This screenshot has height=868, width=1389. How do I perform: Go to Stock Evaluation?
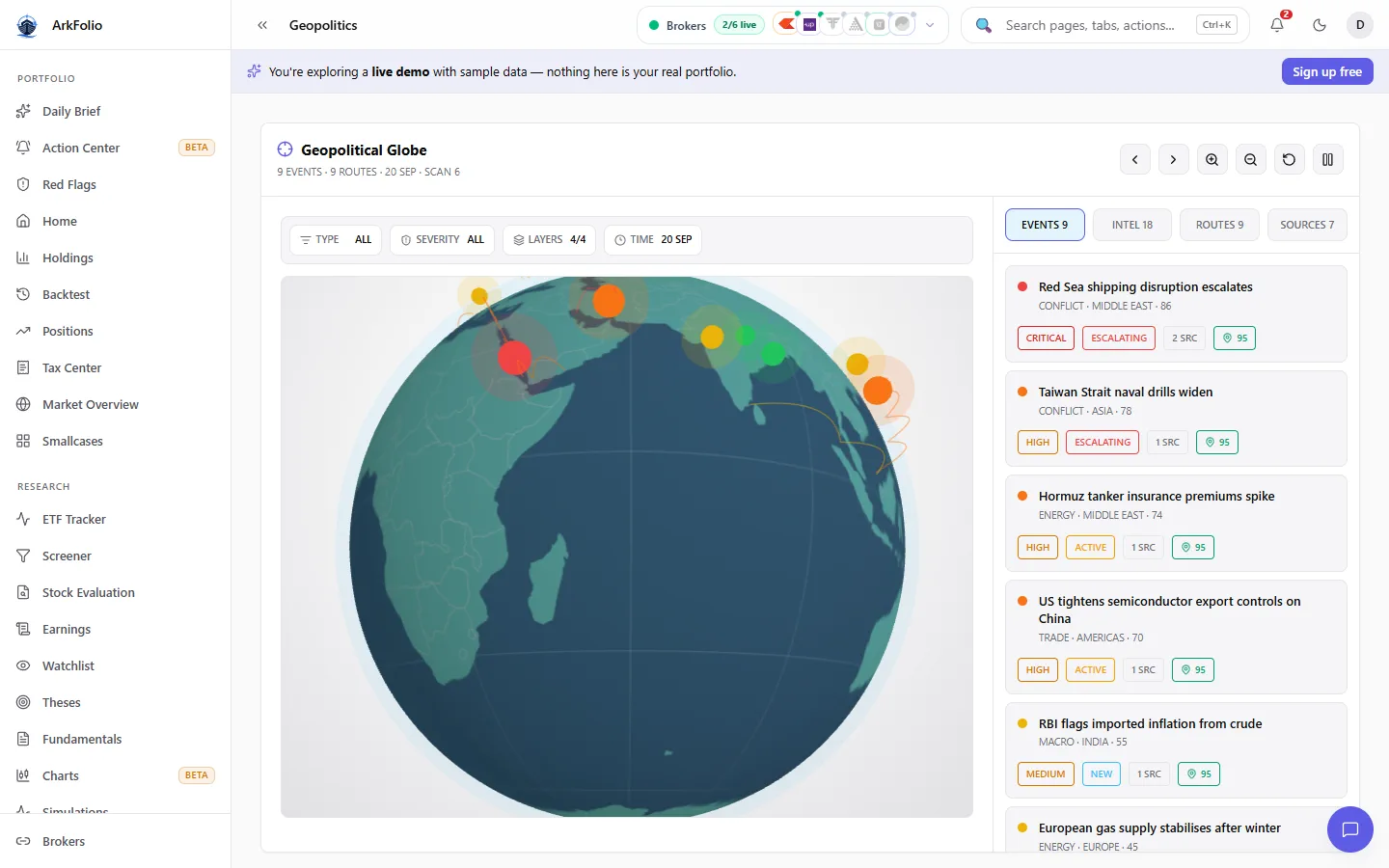coord(116,592)
